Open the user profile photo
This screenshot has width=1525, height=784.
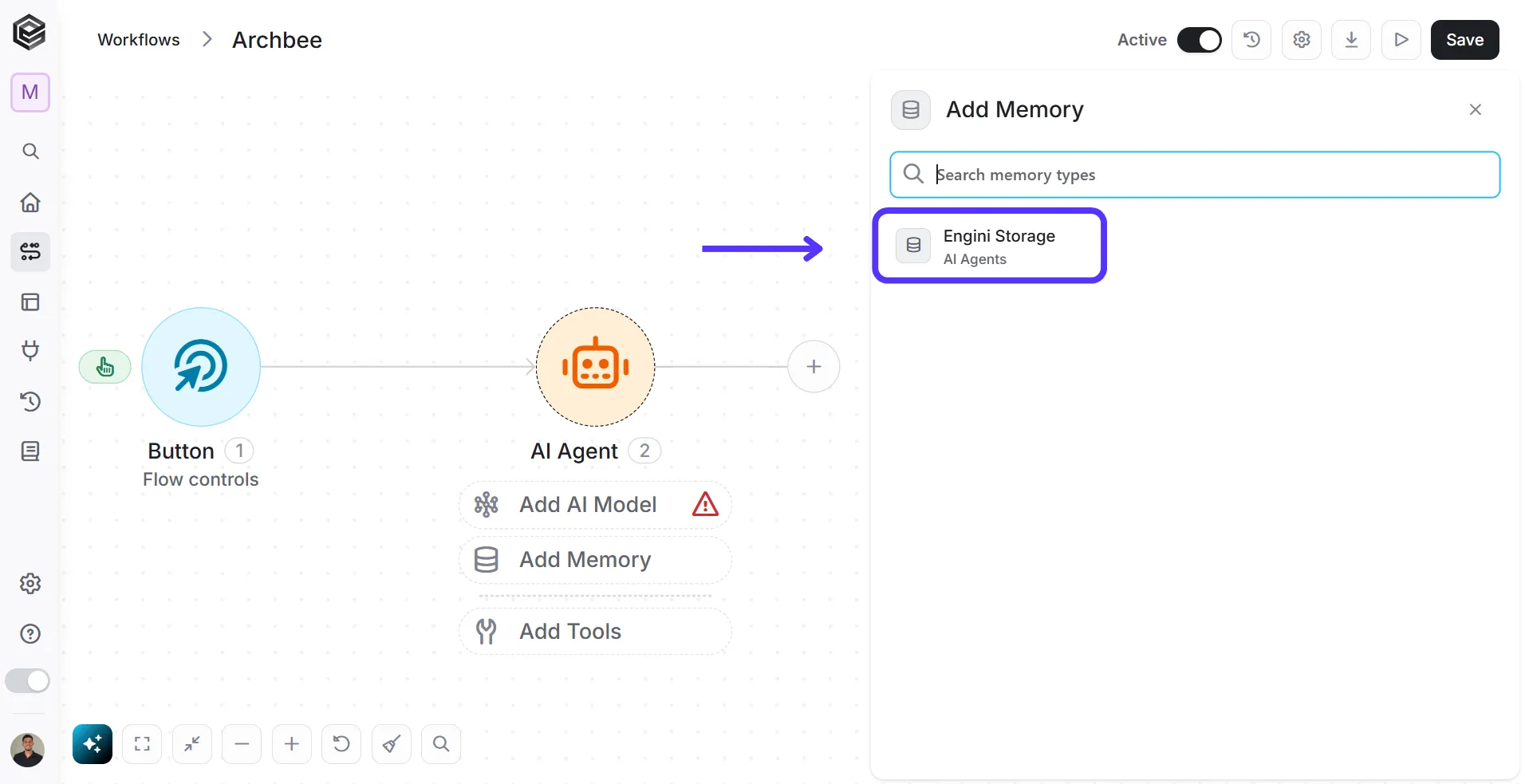(x=28, y=750)
